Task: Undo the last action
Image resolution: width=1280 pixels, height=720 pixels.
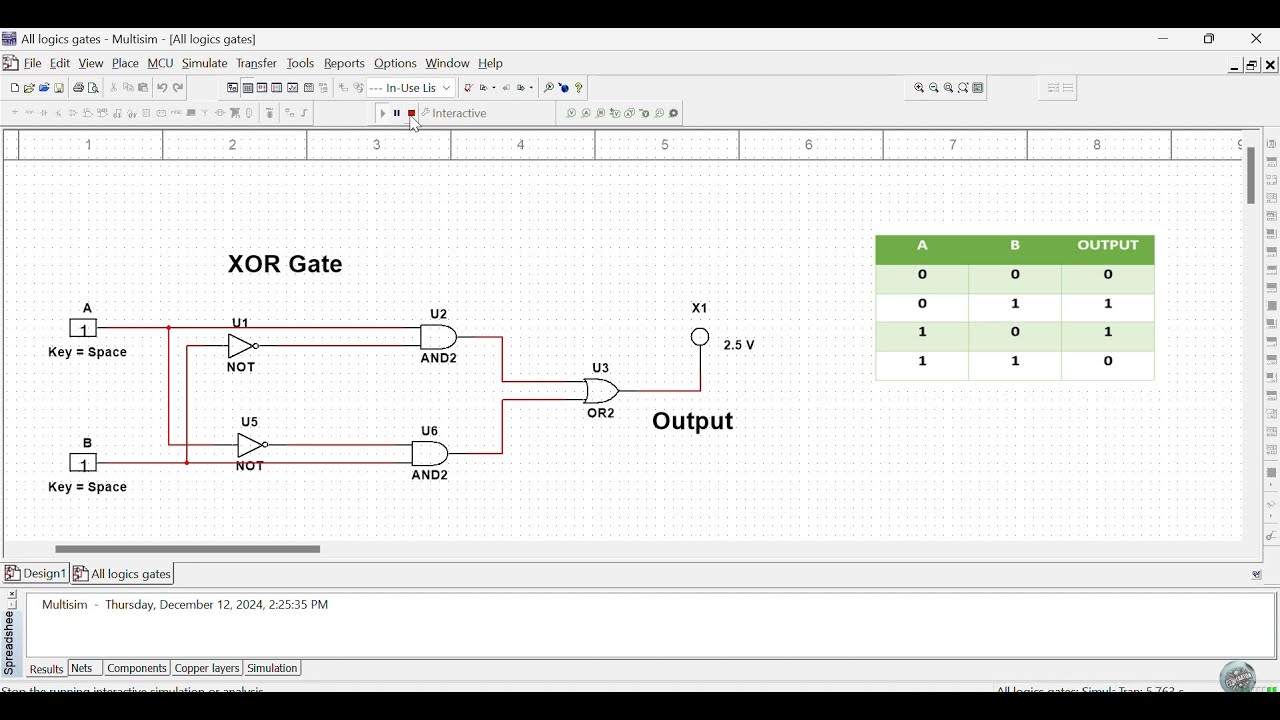Action: 162,88
